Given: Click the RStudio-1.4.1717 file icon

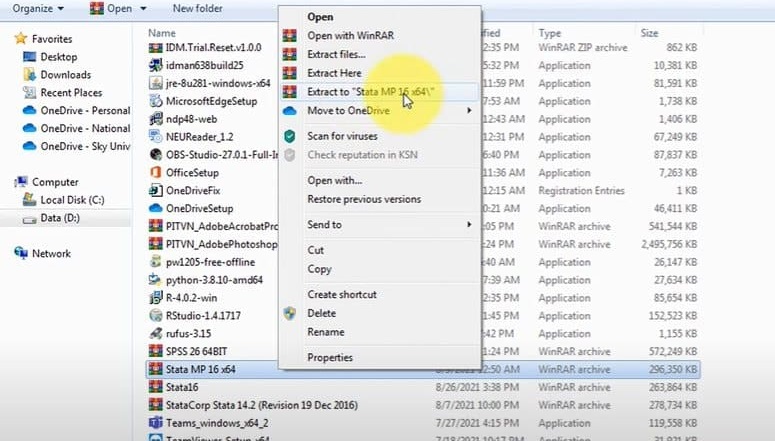Looking at the screenshot, I should (x=155, y=316).
